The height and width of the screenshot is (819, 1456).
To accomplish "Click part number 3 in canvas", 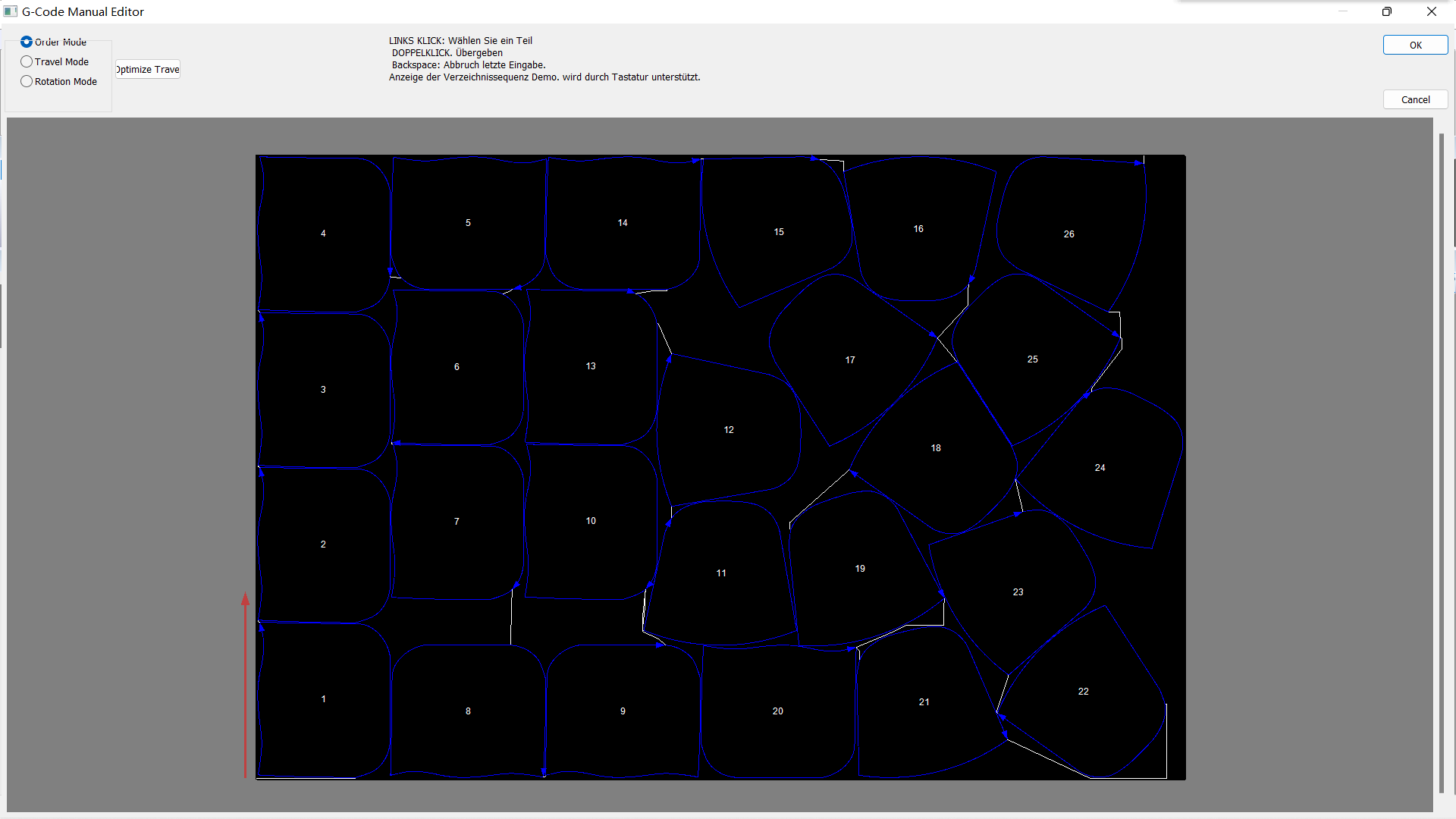I will pyautogui.click(x=323, y=389).
